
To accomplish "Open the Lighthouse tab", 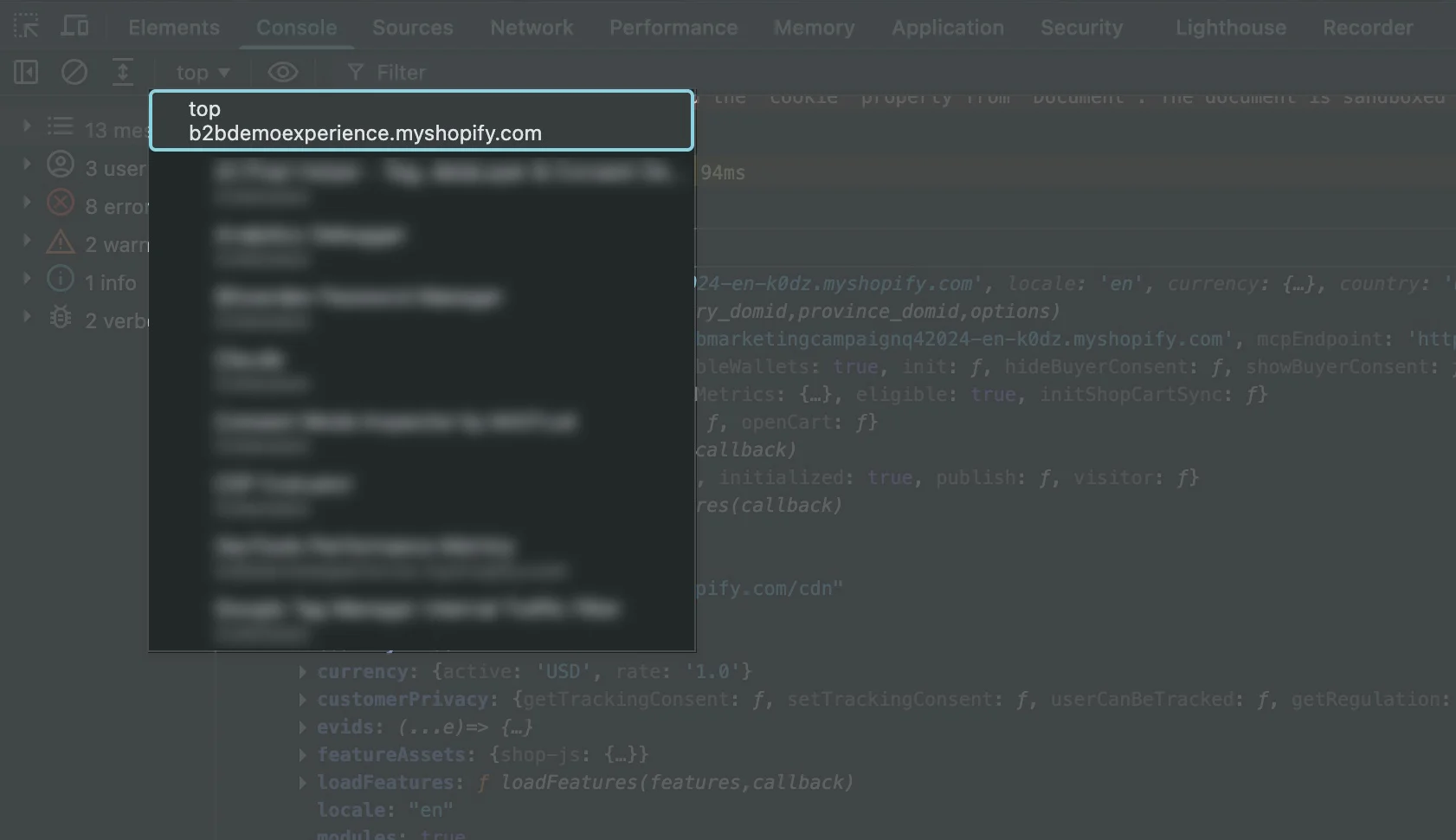I will 1231,27.
